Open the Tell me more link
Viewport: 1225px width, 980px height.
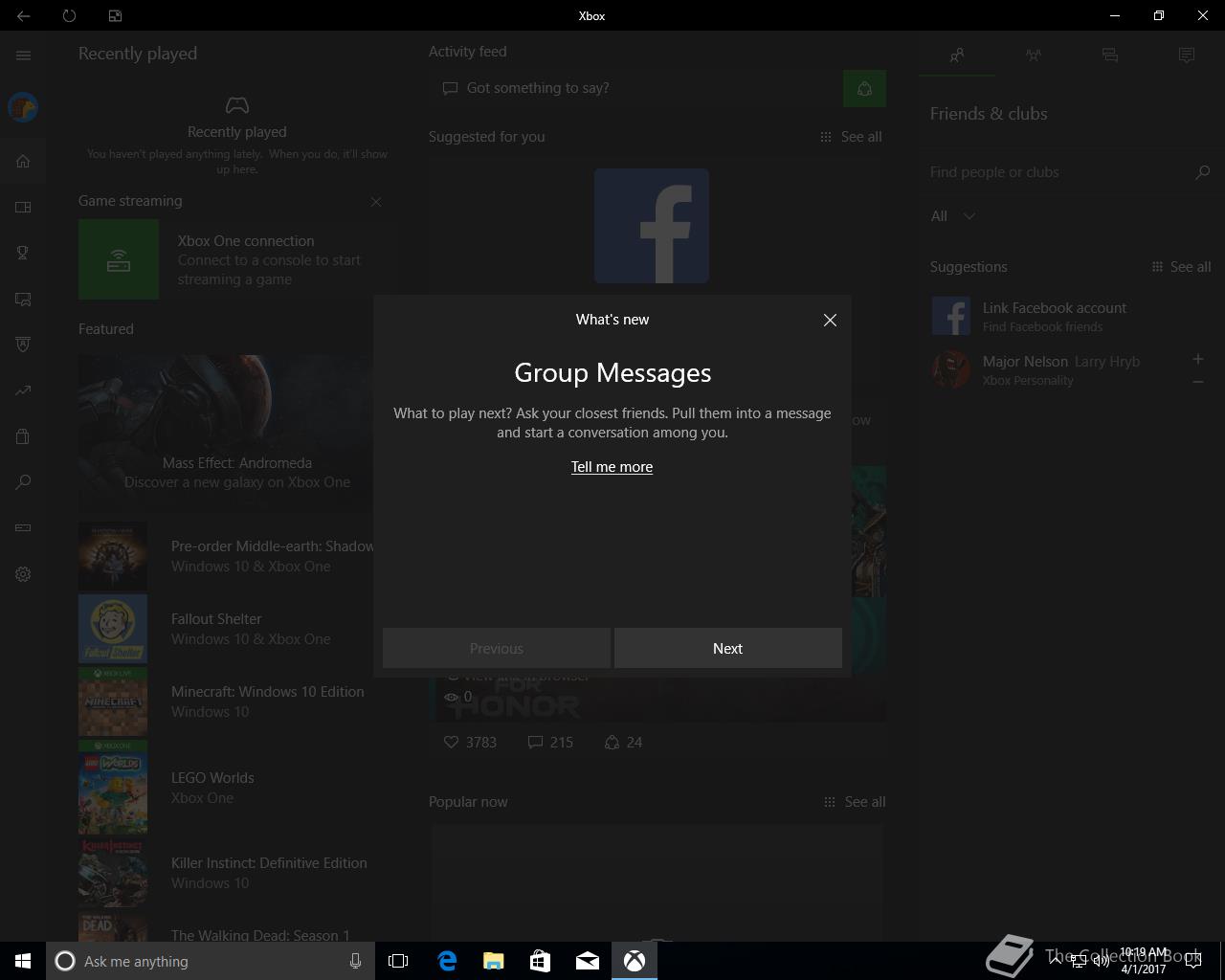point(612,467)
